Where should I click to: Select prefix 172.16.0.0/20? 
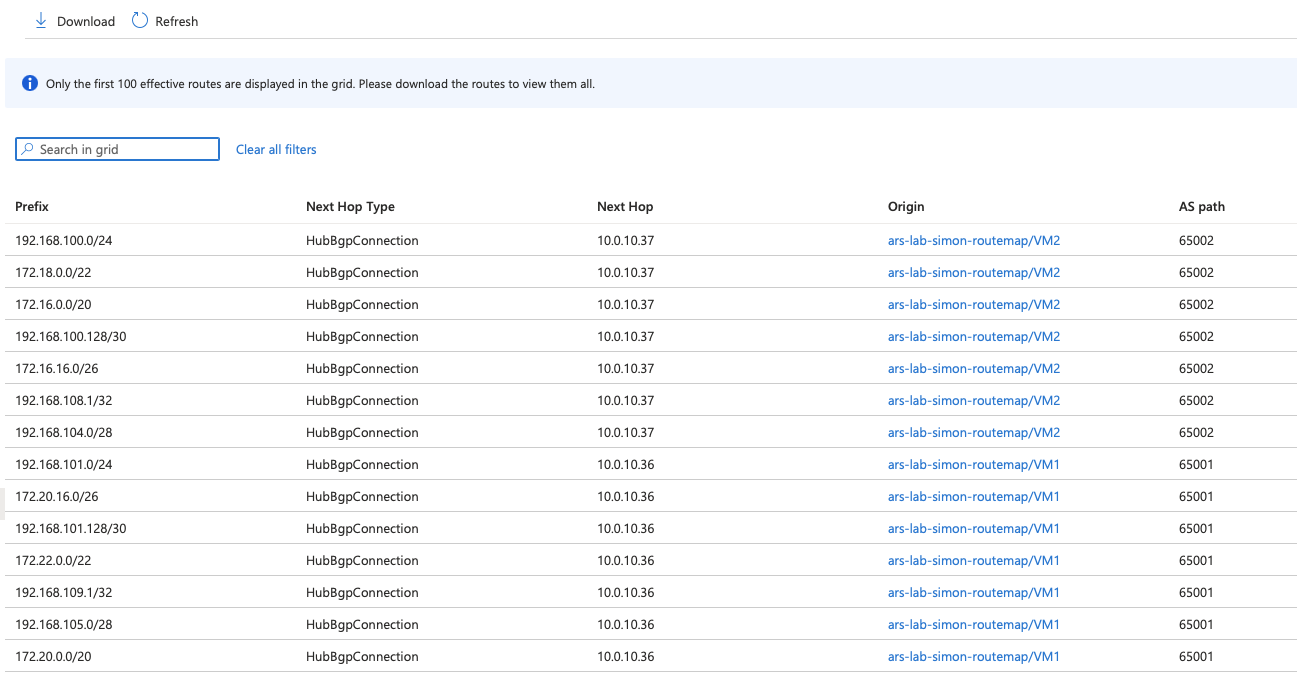[x=53, y=304]
